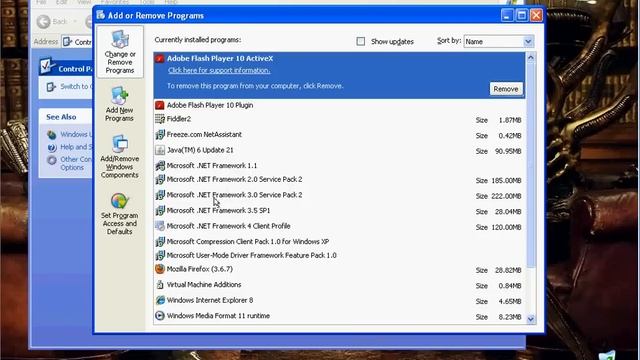640x360 pixels.
Task: Select Microsoft User-Mode Driver Framework Feature Pack
Action: pyautogui.click(x=340, y=255)
